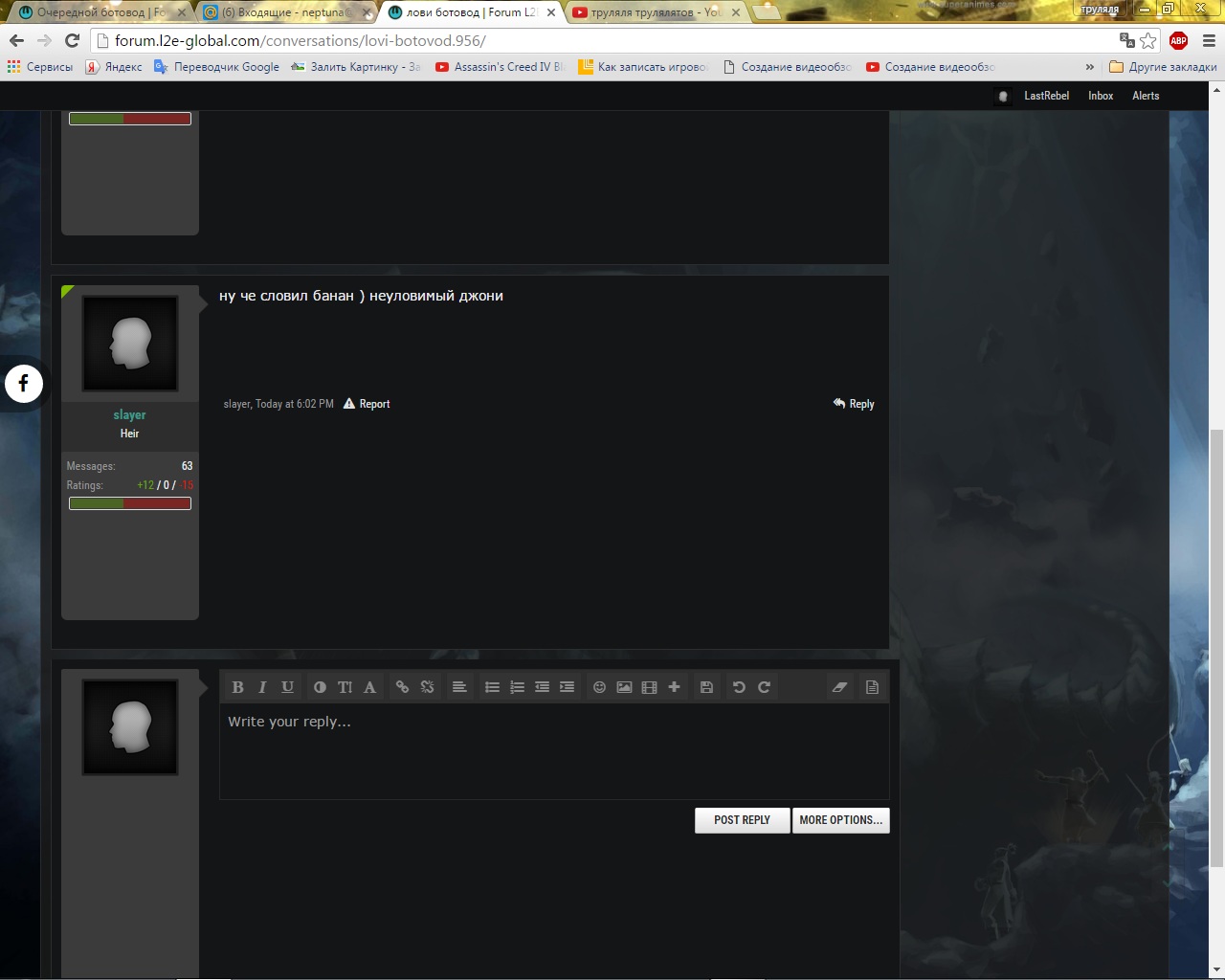Remove link with the unlink icon
The image size is (1225, 980).
click(427, 687)
